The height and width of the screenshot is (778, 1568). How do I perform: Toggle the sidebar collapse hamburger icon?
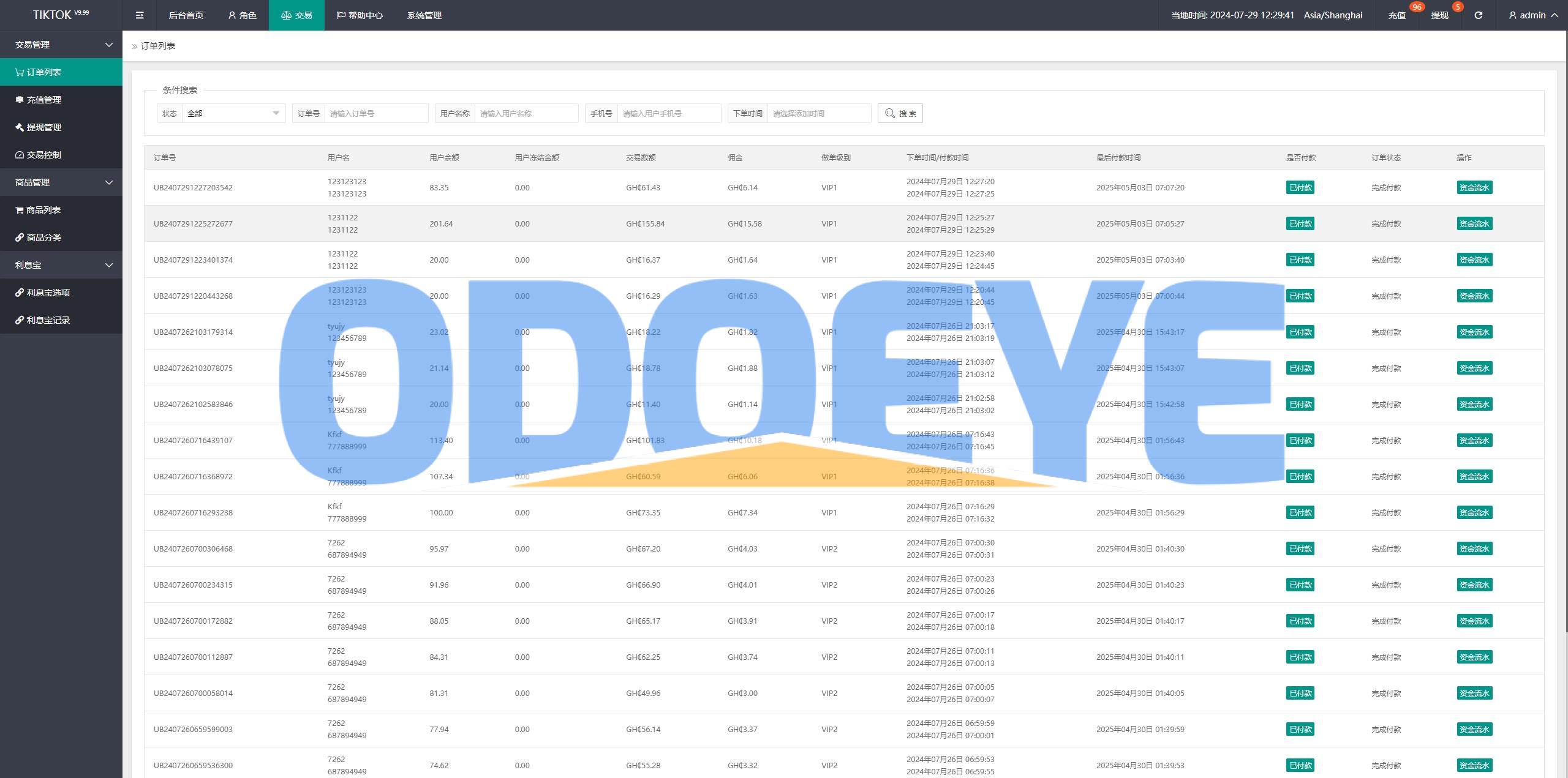click(x=140, y=15)
